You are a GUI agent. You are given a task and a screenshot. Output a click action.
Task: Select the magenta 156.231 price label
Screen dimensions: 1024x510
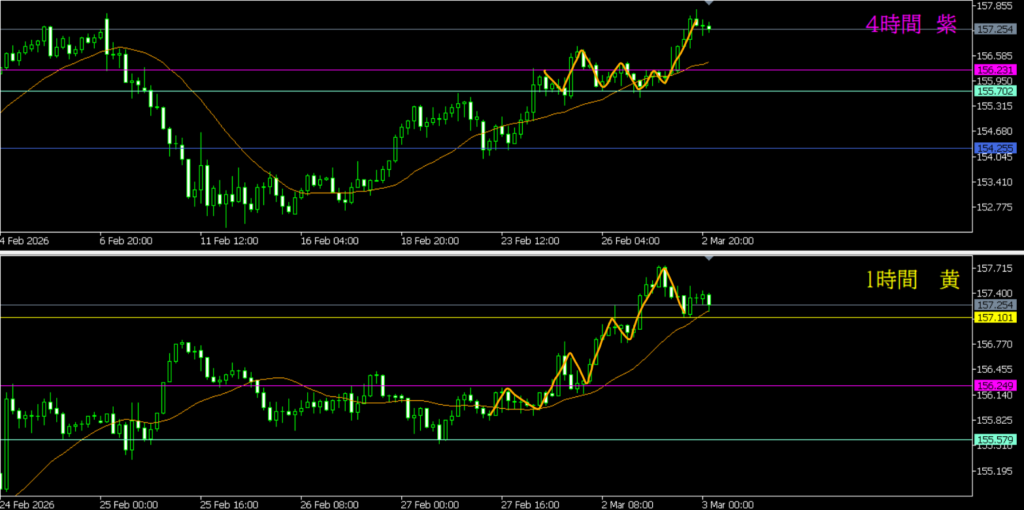(x=994, y=70)
